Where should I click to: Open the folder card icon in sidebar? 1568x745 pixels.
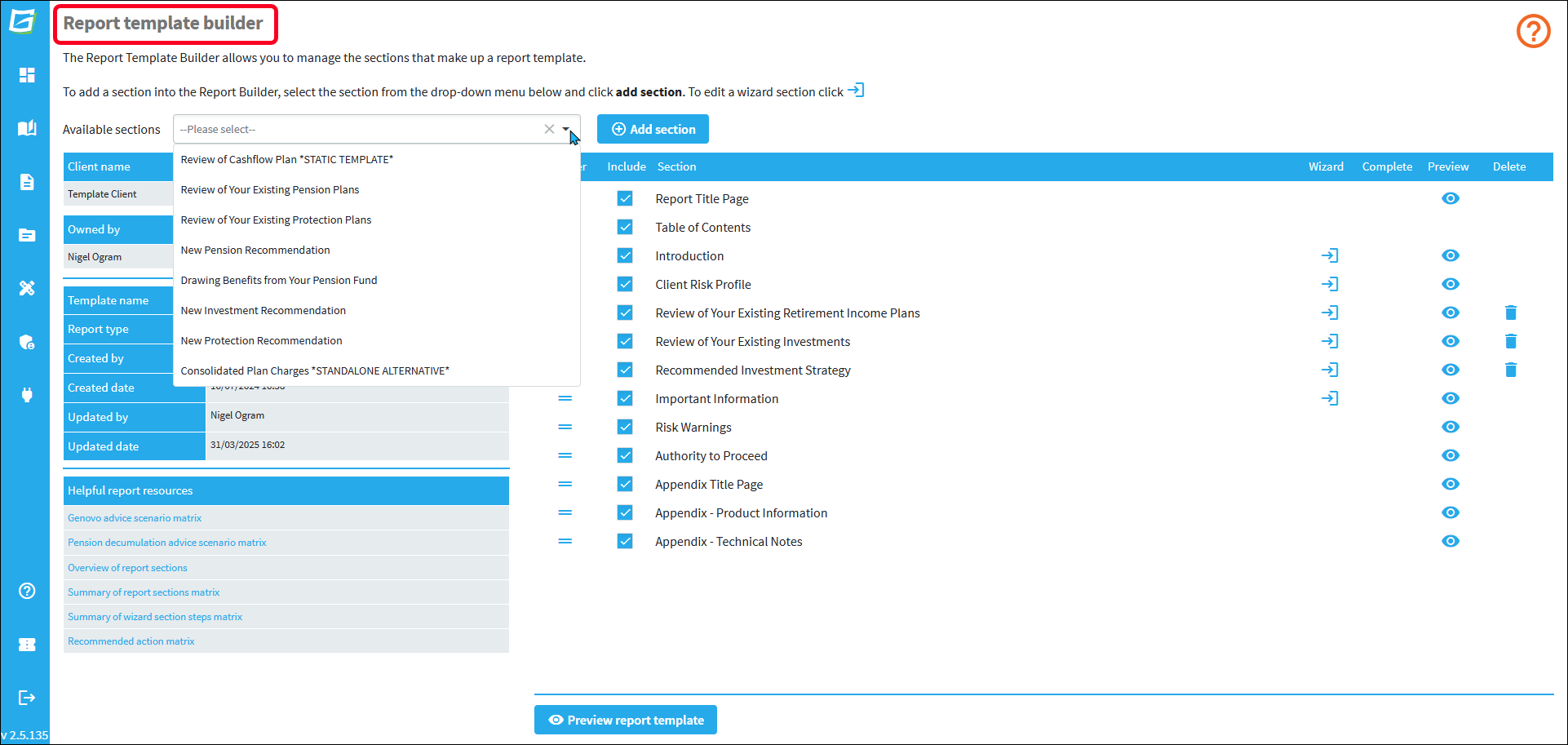[x=27, y=235]
